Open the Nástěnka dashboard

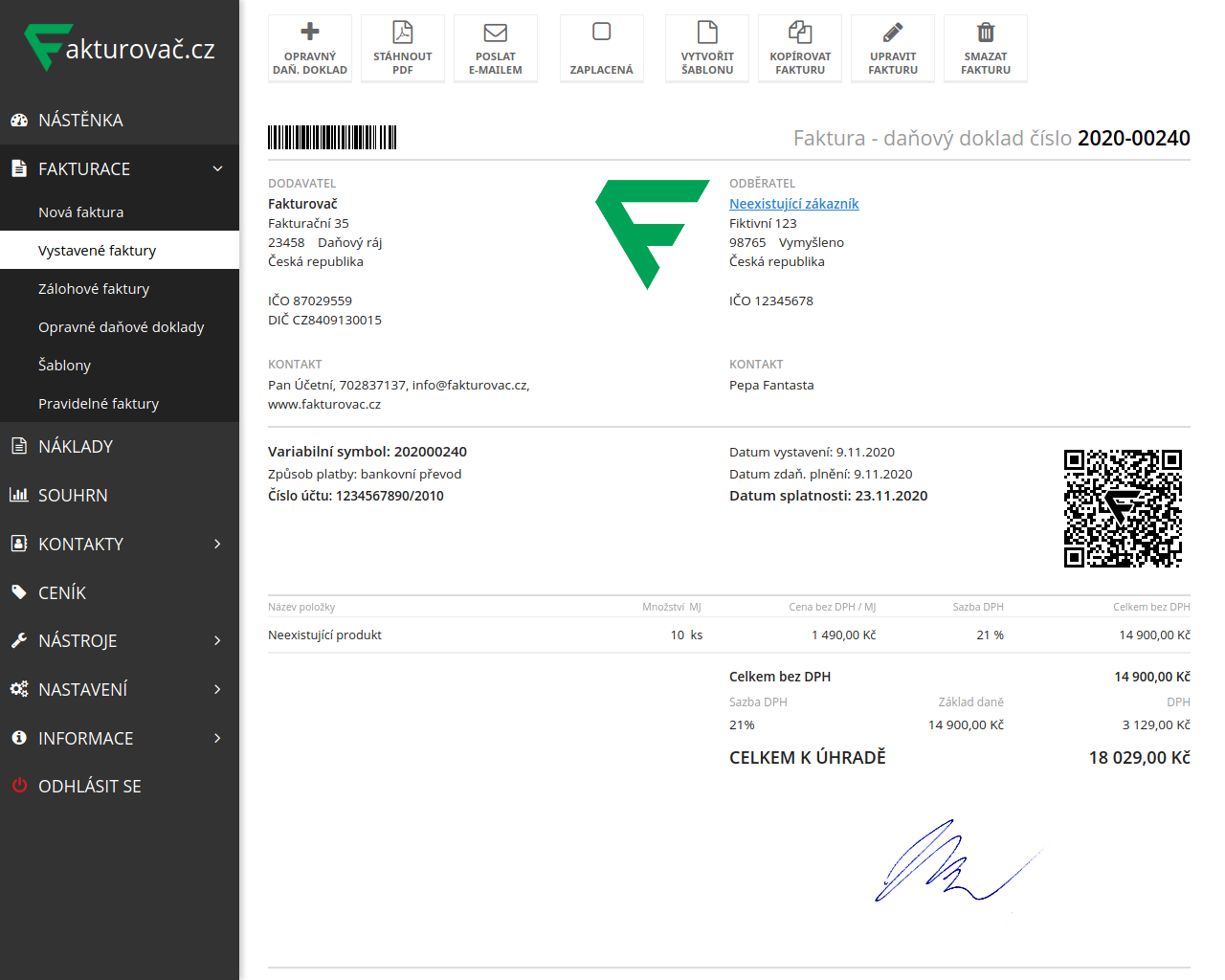tap(80, 121)
